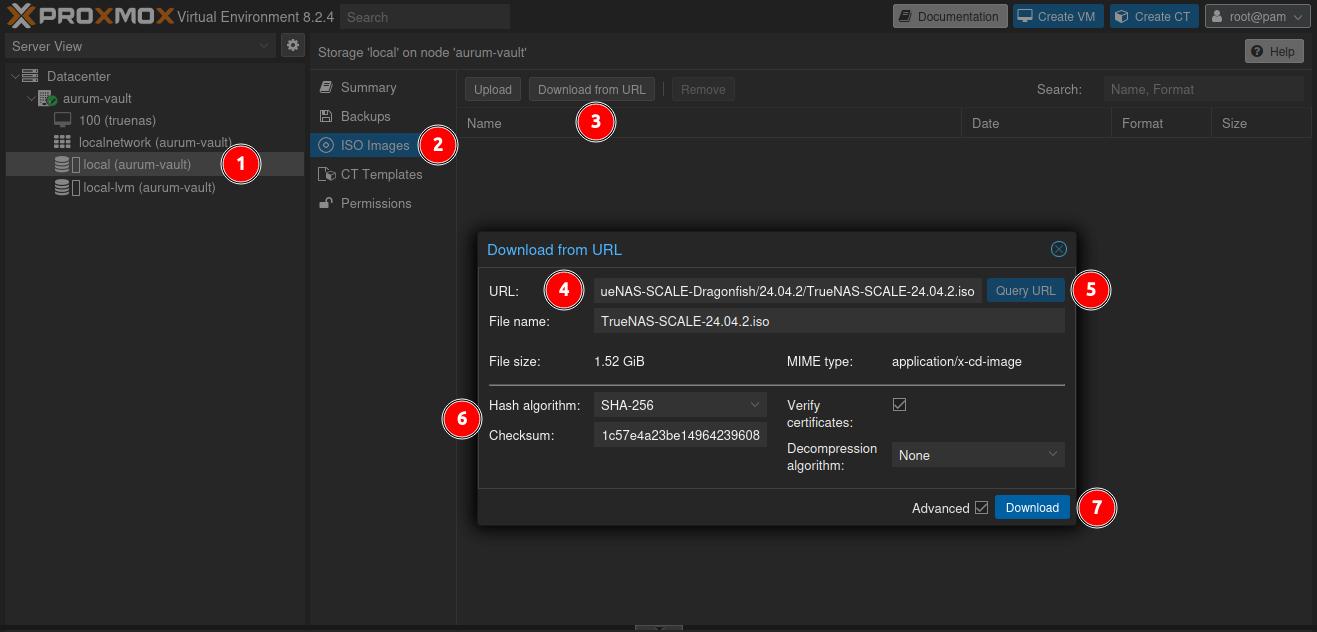Click Download from URL toolbar button
The width and height of the screenshot is (1317, 632).
592,89
